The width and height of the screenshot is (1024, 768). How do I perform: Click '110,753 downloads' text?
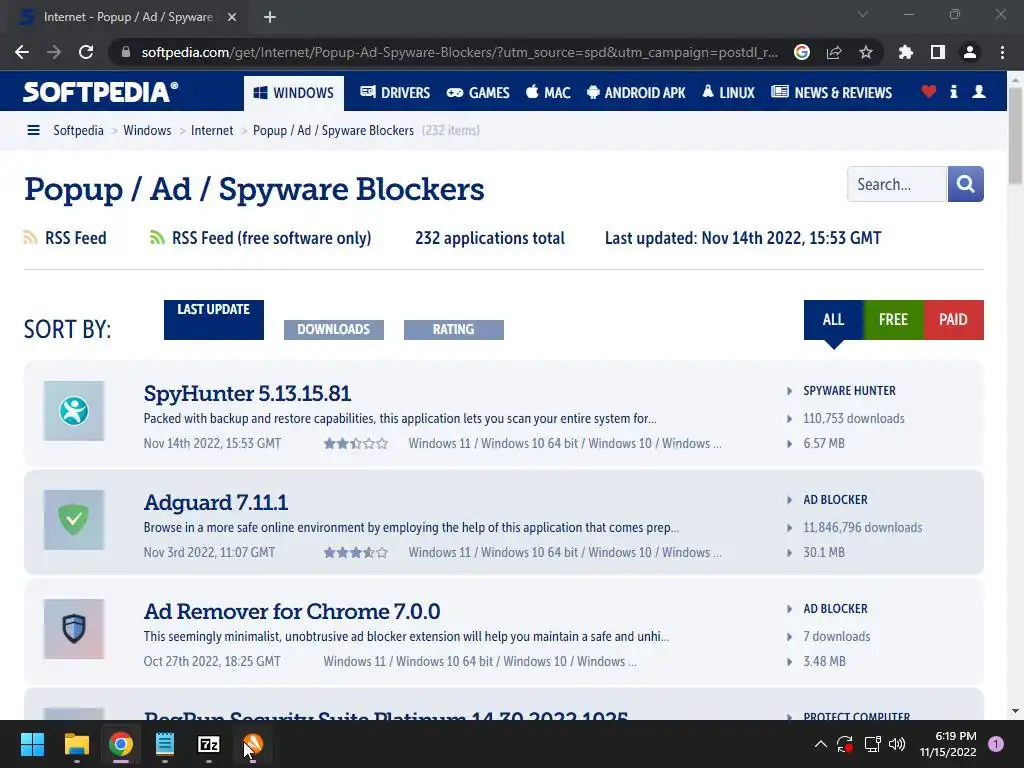point(854,419)
